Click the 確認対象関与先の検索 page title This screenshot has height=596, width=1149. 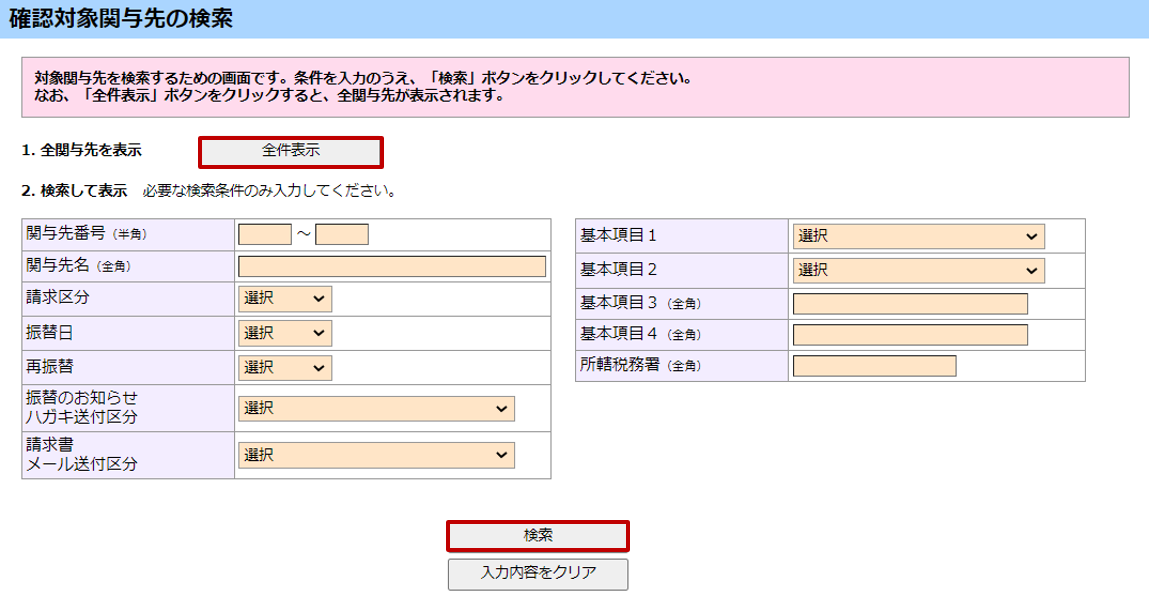click(x=121, y=18)
